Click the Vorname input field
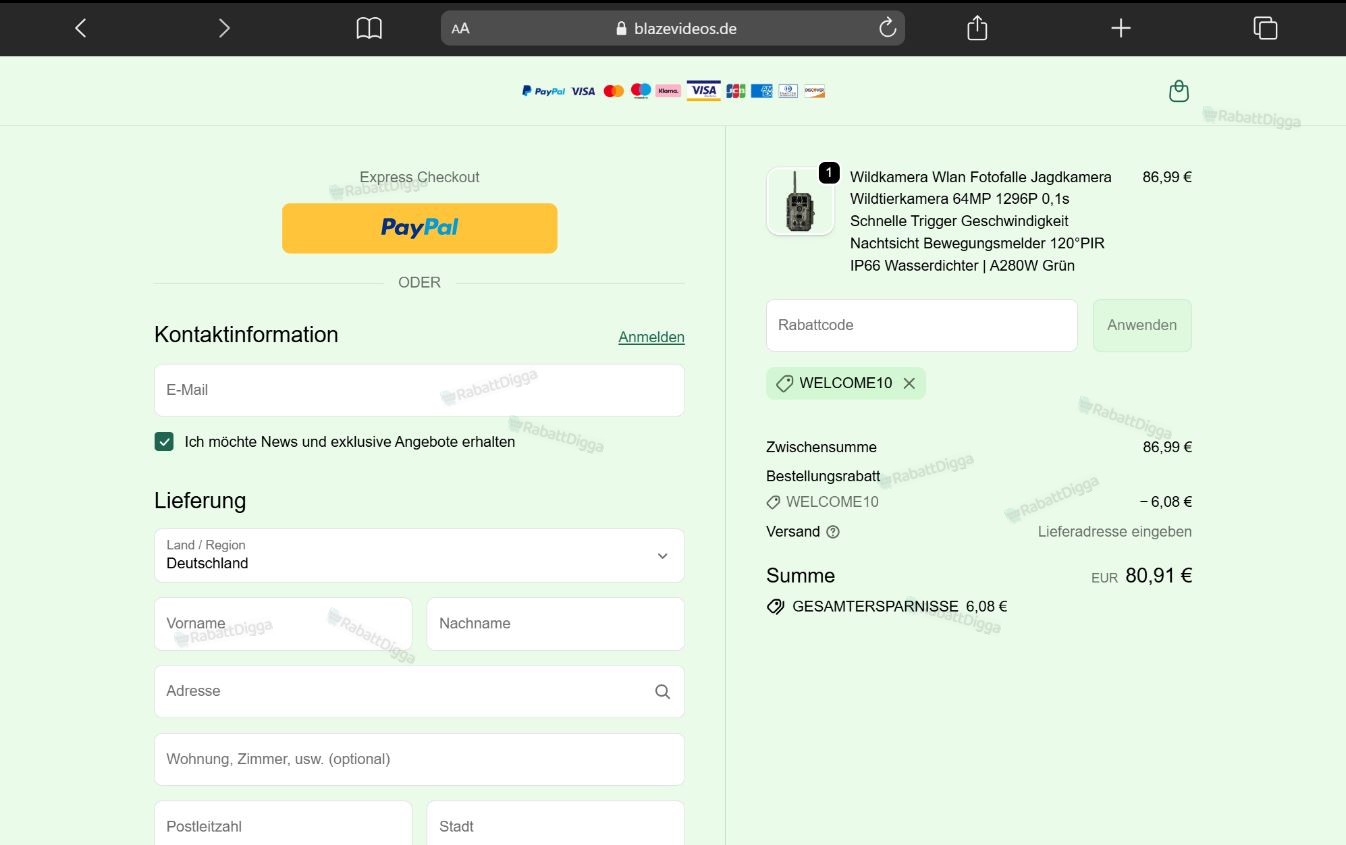The height and width of the screenshot is (845, 1346). (x=283, y=624)
